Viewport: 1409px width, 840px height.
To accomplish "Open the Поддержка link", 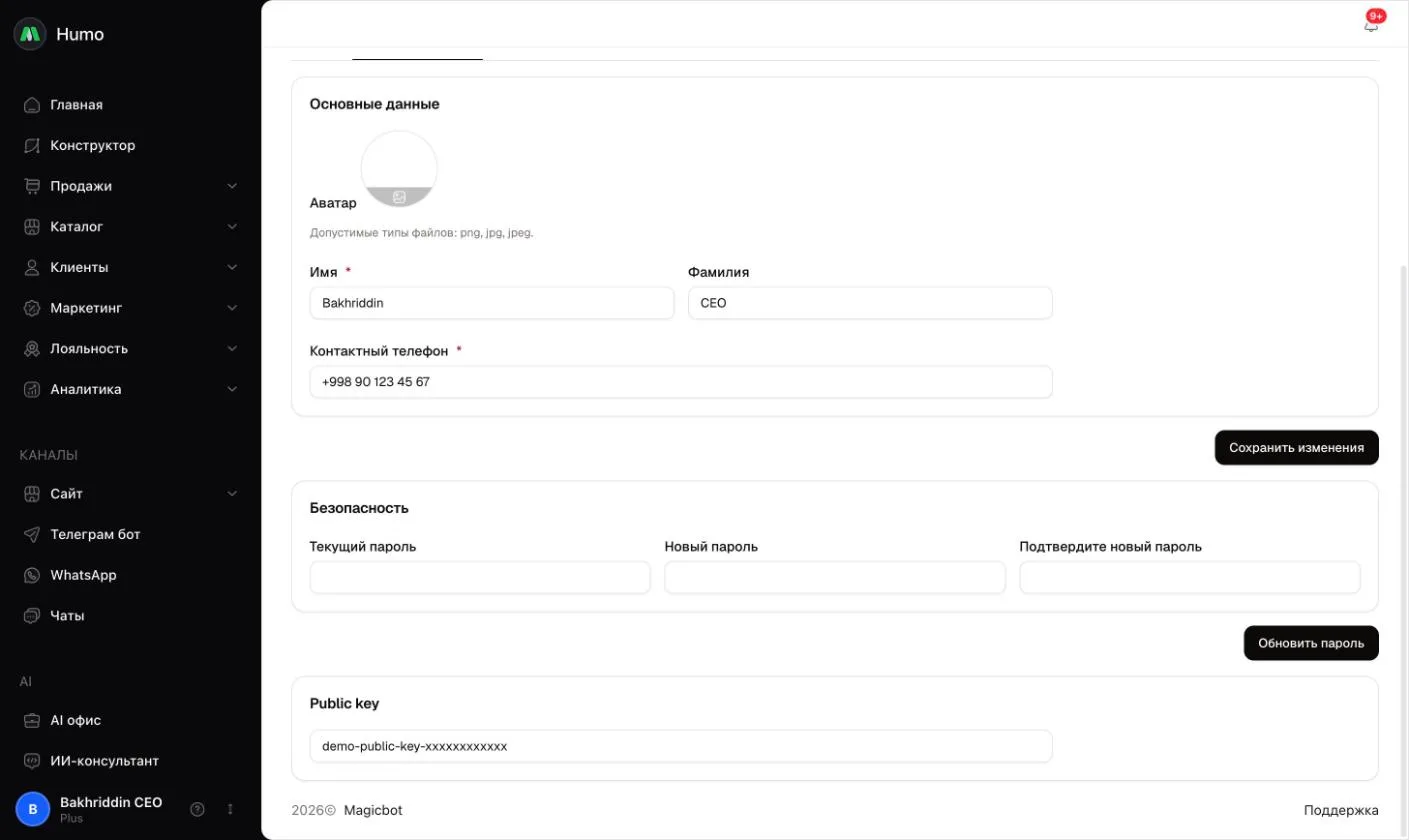I will click(1341, 810).
